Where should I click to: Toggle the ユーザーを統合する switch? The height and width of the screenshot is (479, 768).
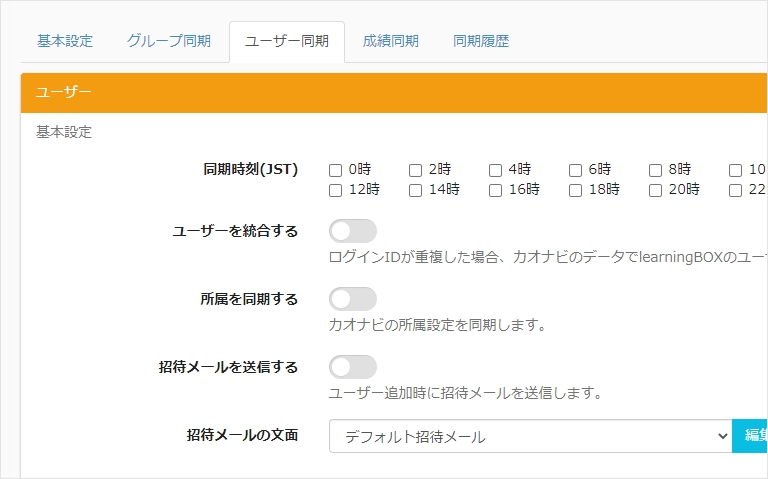353,231
